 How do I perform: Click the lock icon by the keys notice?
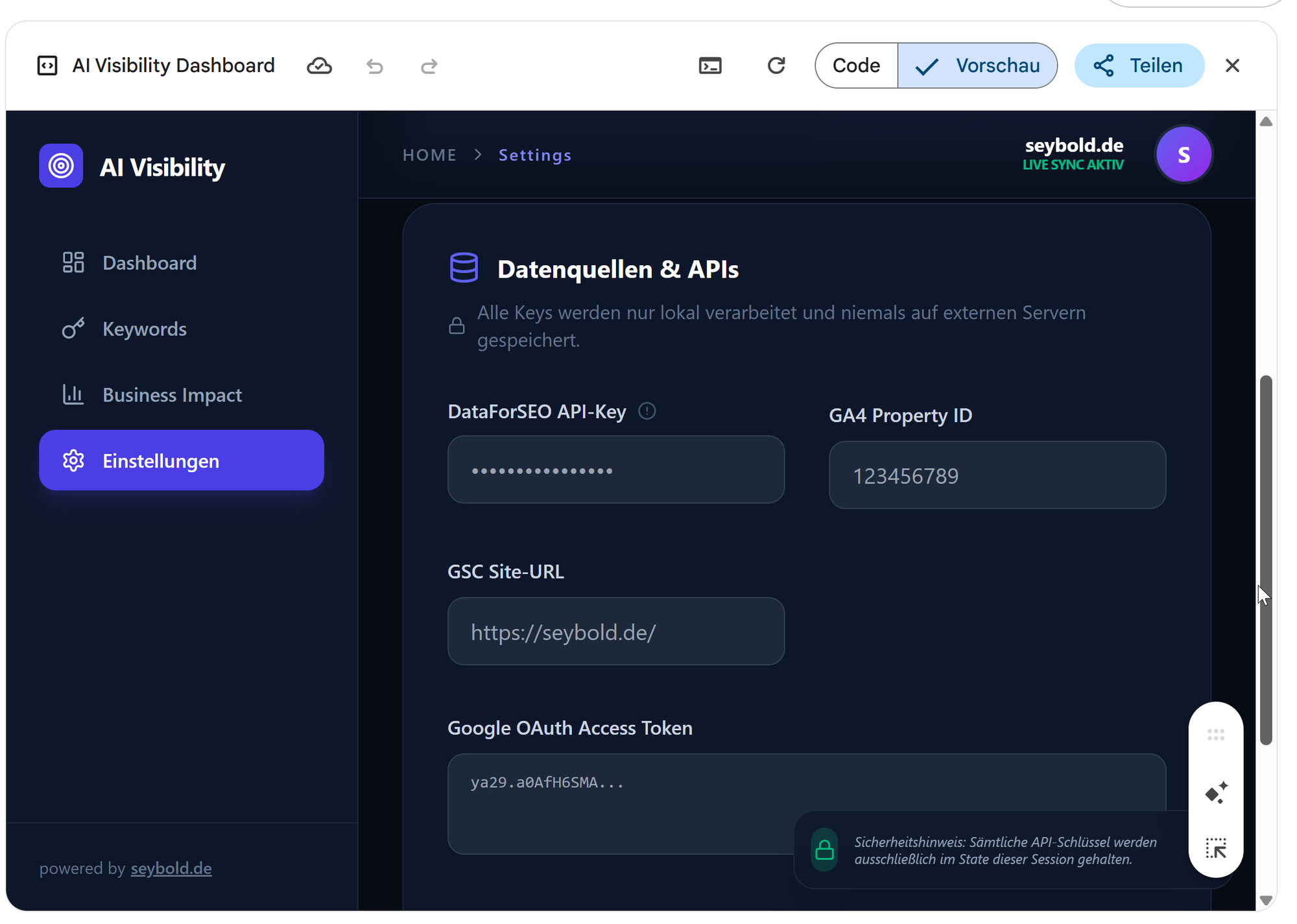[457, 326]
